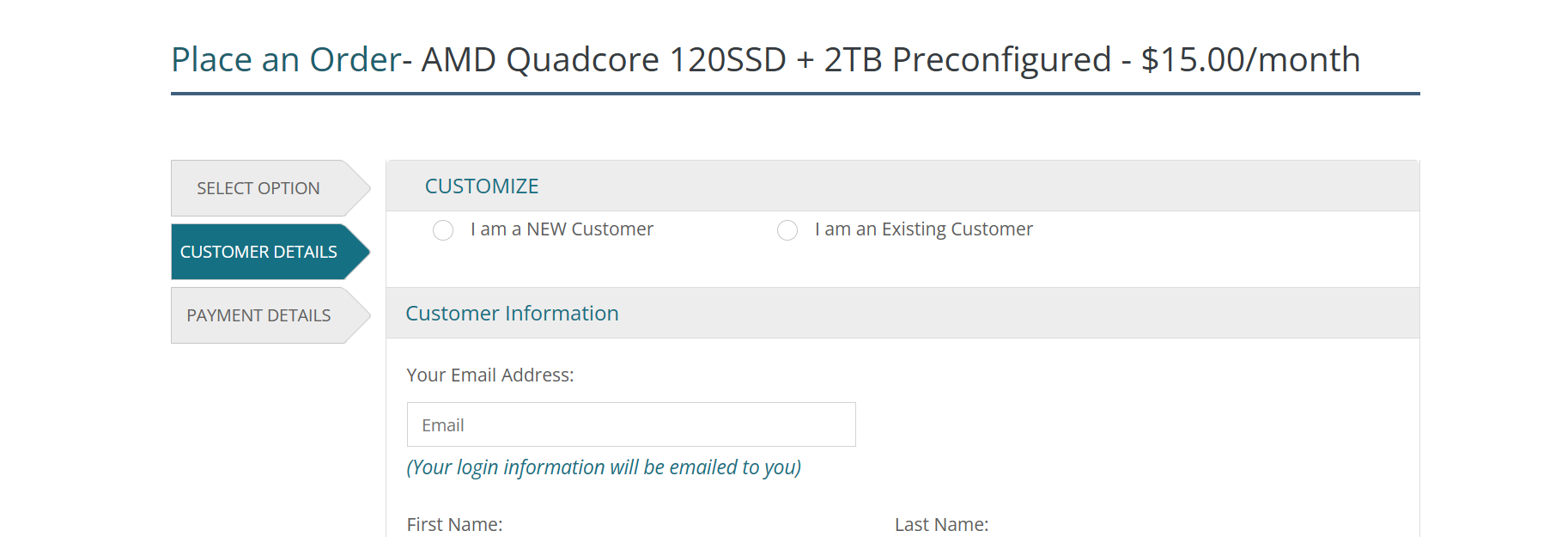Image resolution: width=1568 pixels, height=537 pixels.
Task: Focus the Email input field
Action: click(x=631, y=424)
